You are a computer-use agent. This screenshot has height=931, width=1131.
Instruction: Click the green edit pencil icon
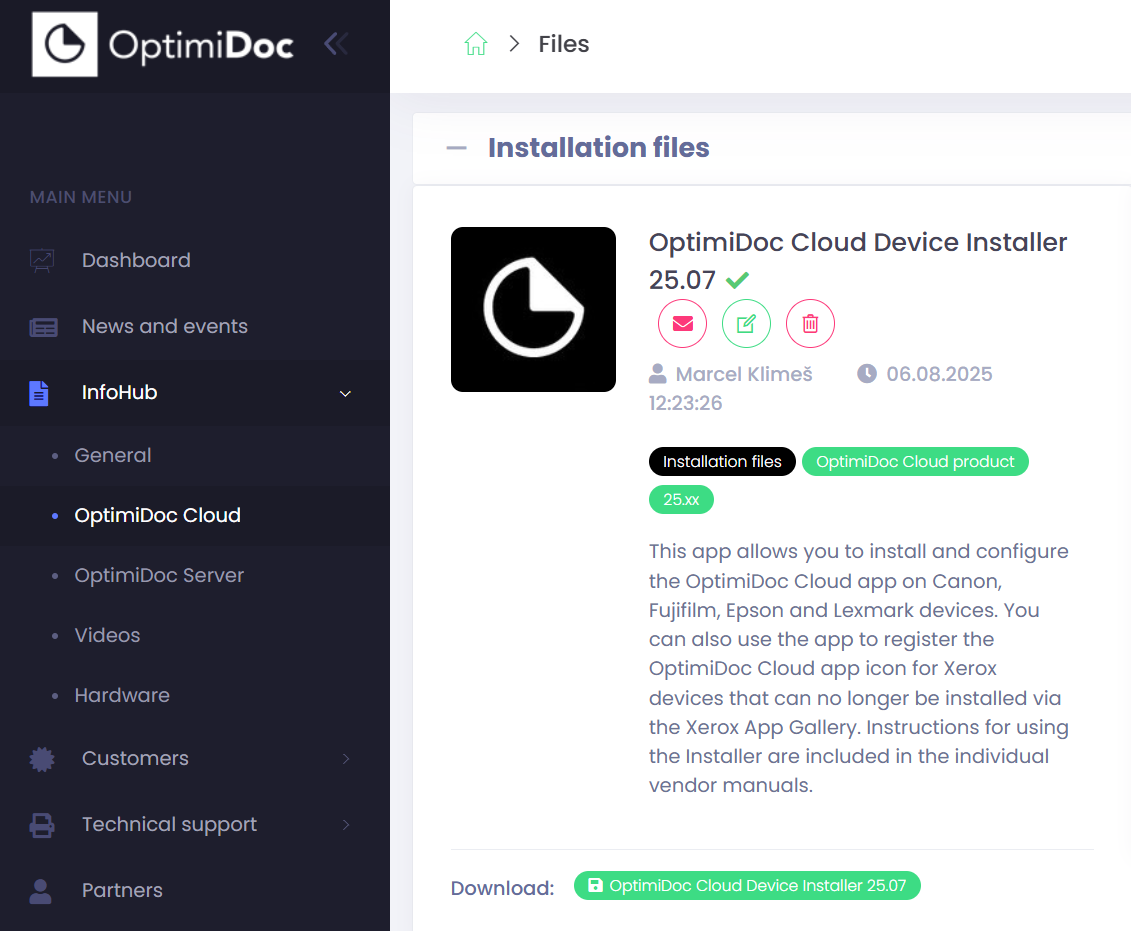tap(746, 324)
